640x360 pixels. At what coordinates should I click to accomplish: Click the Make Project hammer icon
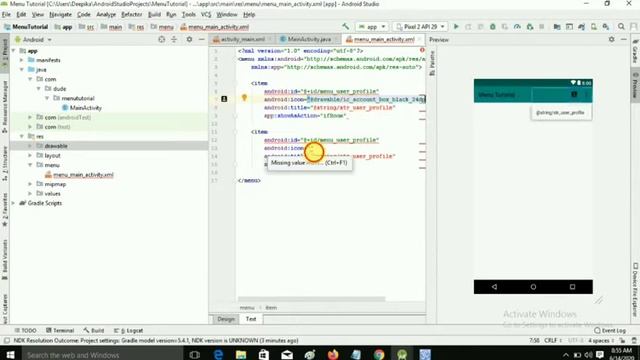(x=346, y=27)
